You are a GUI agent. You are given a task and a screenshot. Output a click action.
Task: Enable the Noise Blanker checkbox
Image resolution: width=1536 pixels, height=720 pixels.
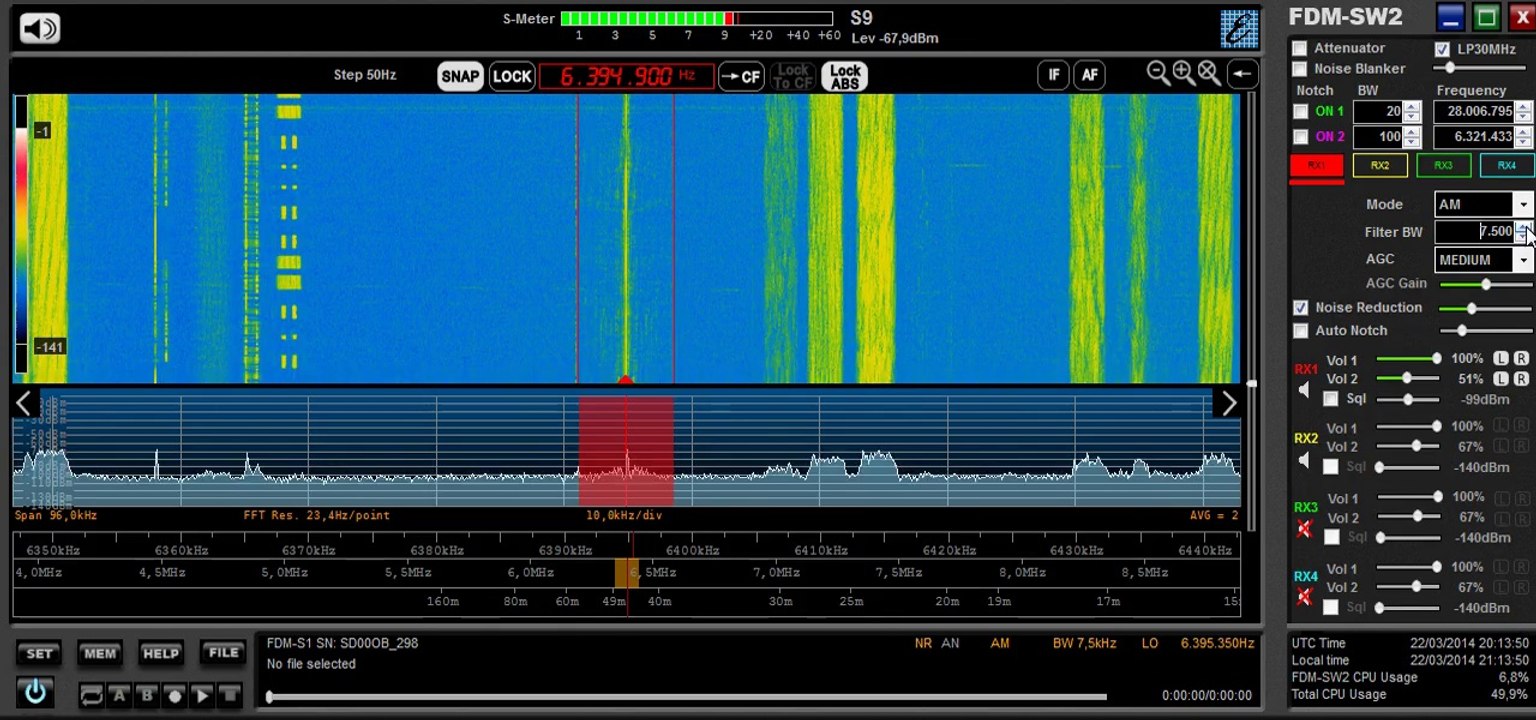pyautogui.click(x=1300, y=69)
